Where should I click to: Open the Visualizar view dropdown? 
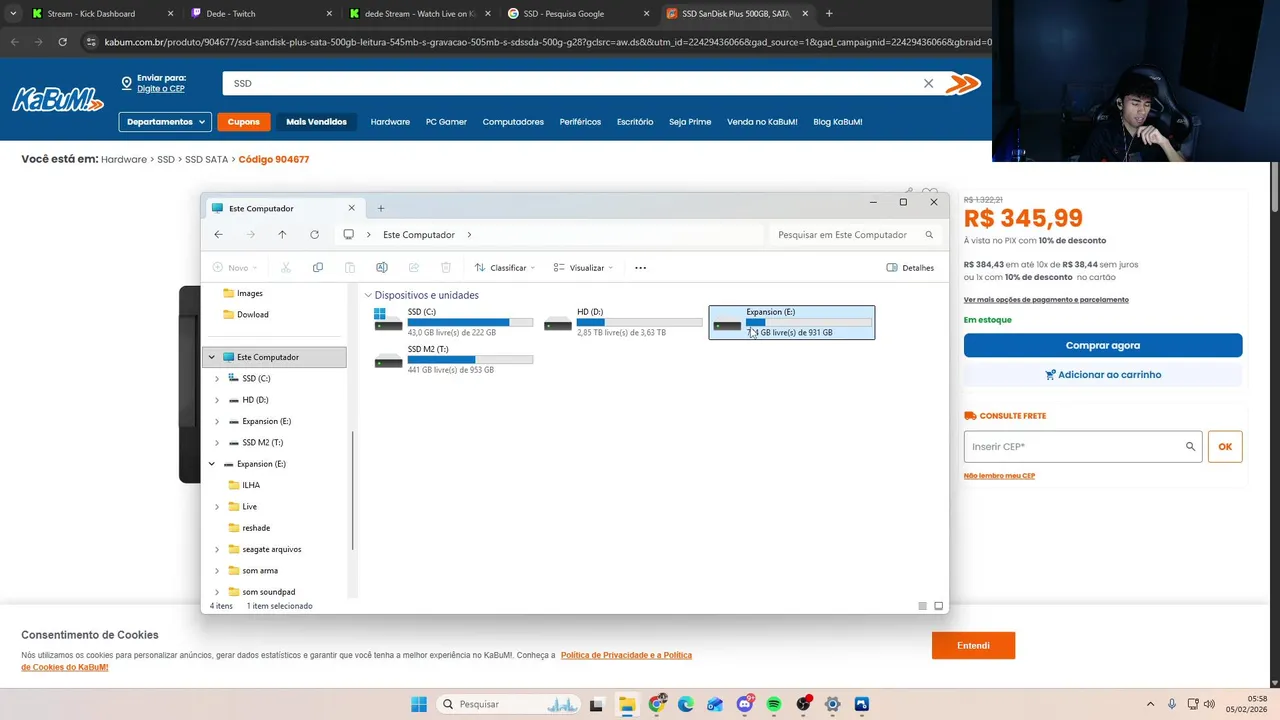point(584,268)
